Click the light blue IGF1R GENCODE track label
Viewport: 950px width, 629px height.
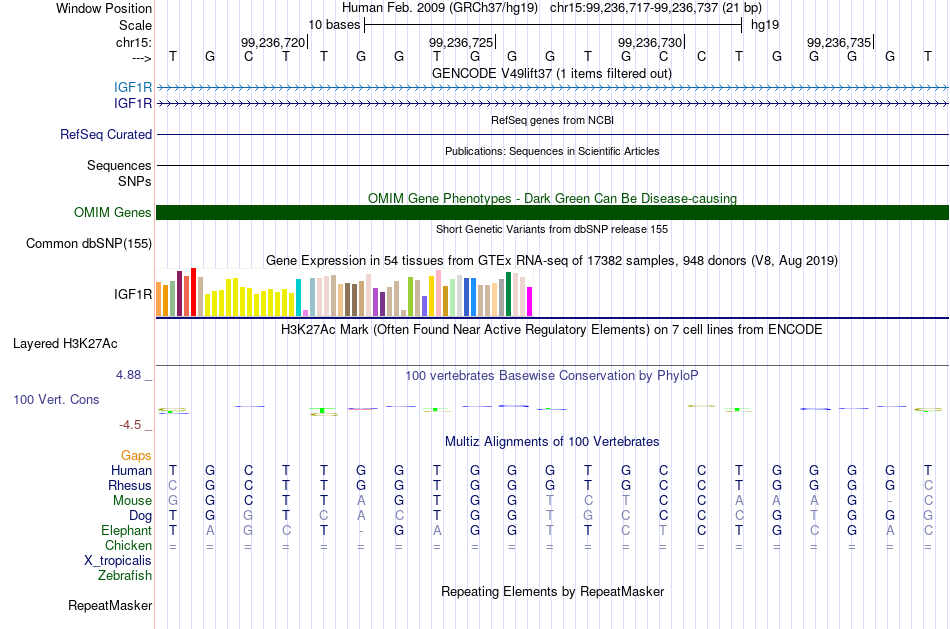click(133, 87)
